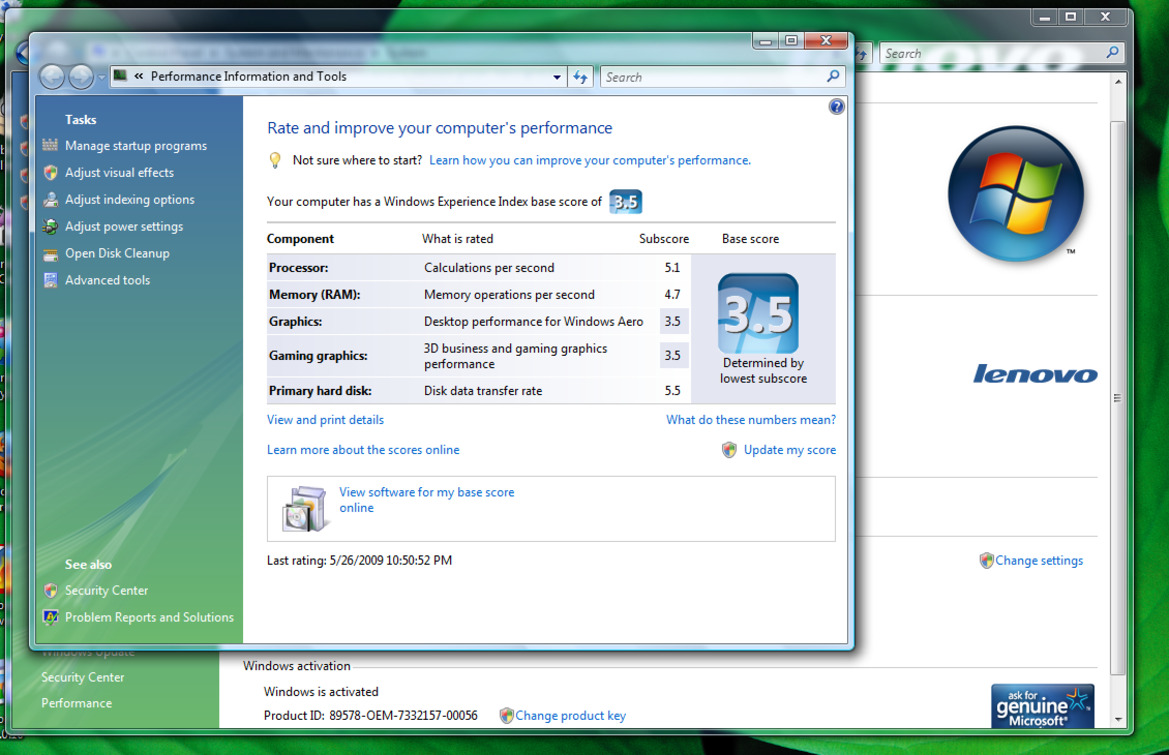The height and width of the screenshot is (755, 1169).
Task: Click the software box icon
Action: click(x=305, y=508)
